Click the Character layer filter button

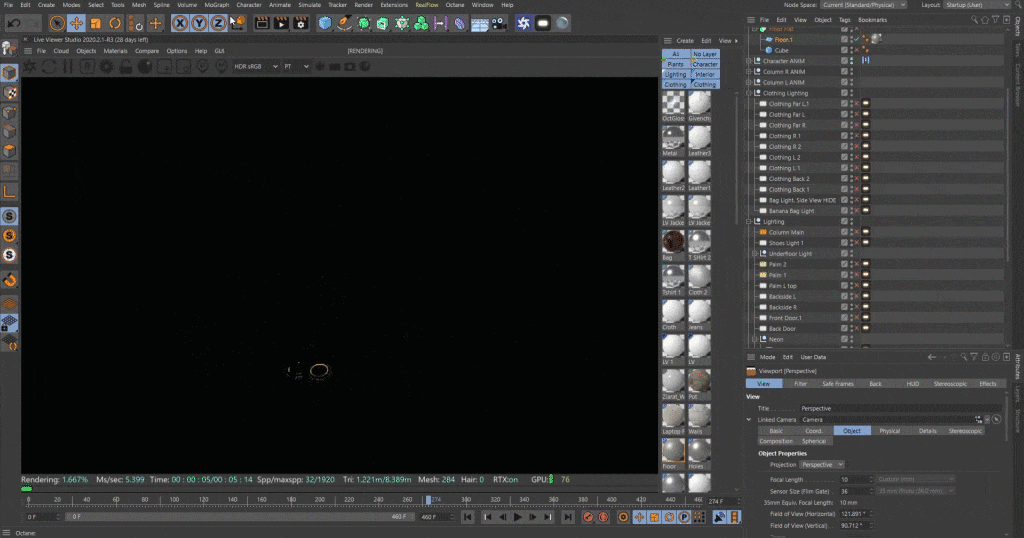tap(705, 64)
